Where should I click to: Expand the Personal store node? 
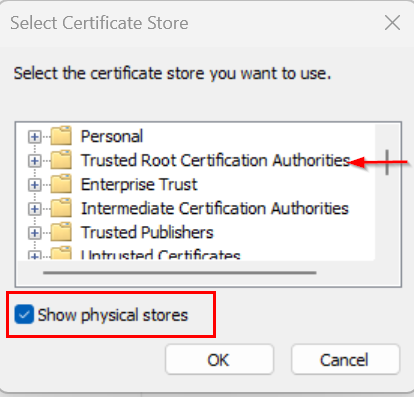(x=34, y=137)
